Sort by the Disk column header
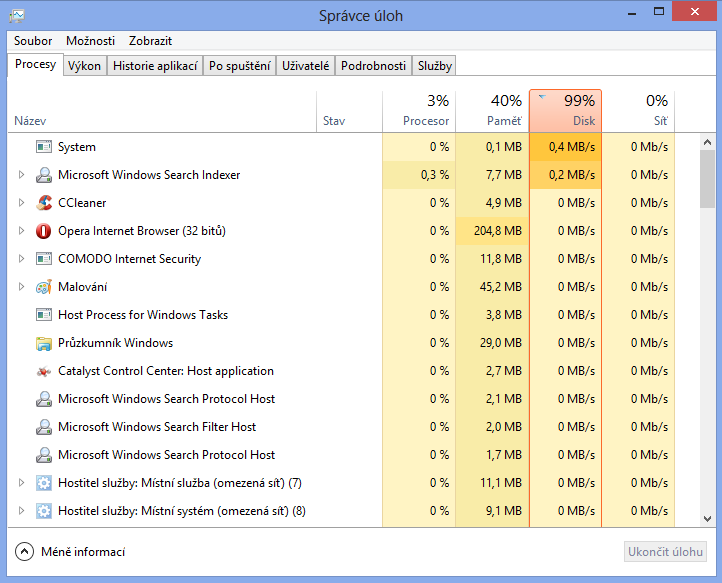Image resolution: width=722 pixels, height=583 pixels. pos(565,111)
